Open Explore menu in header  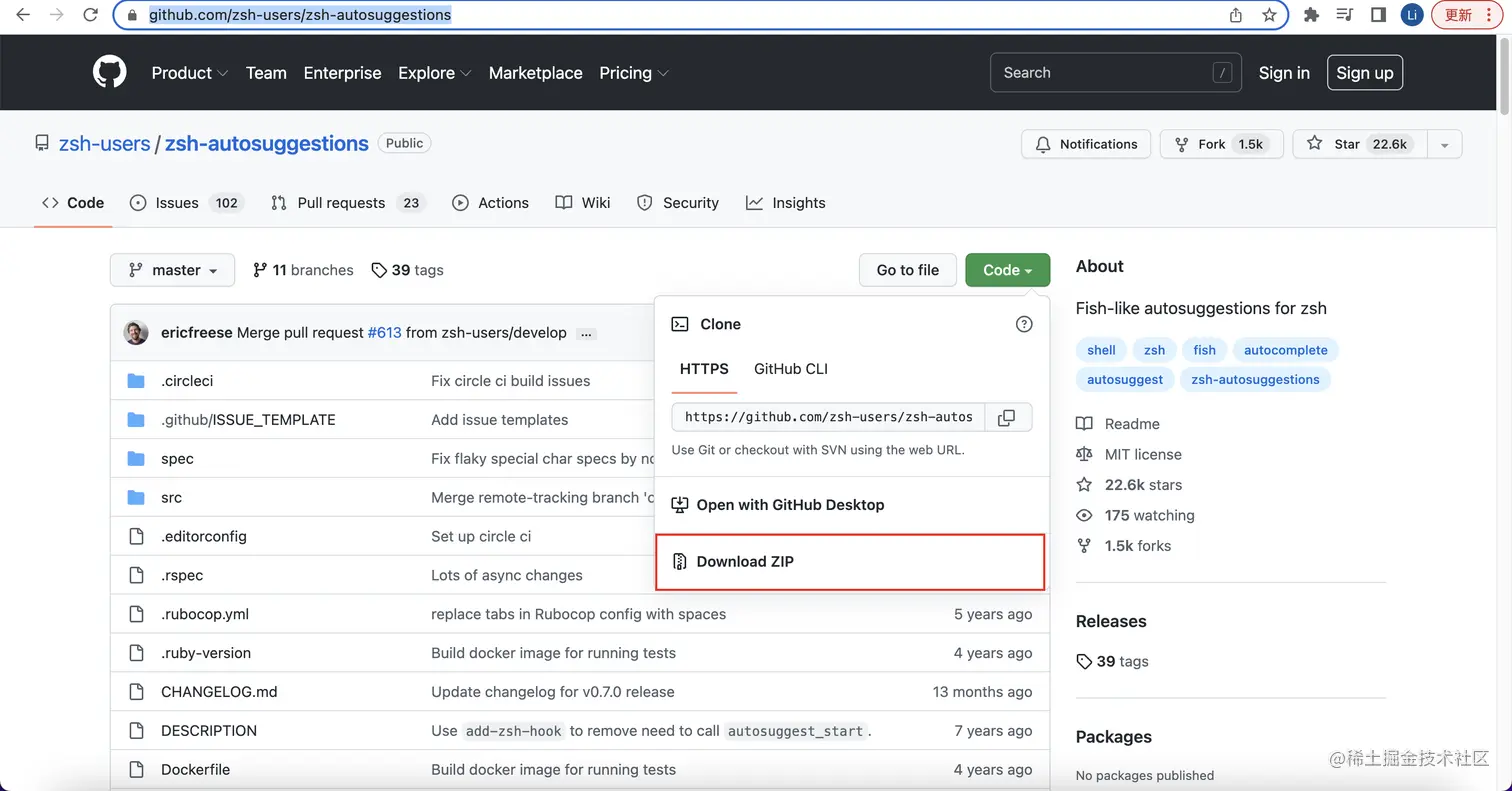(435, 73)
